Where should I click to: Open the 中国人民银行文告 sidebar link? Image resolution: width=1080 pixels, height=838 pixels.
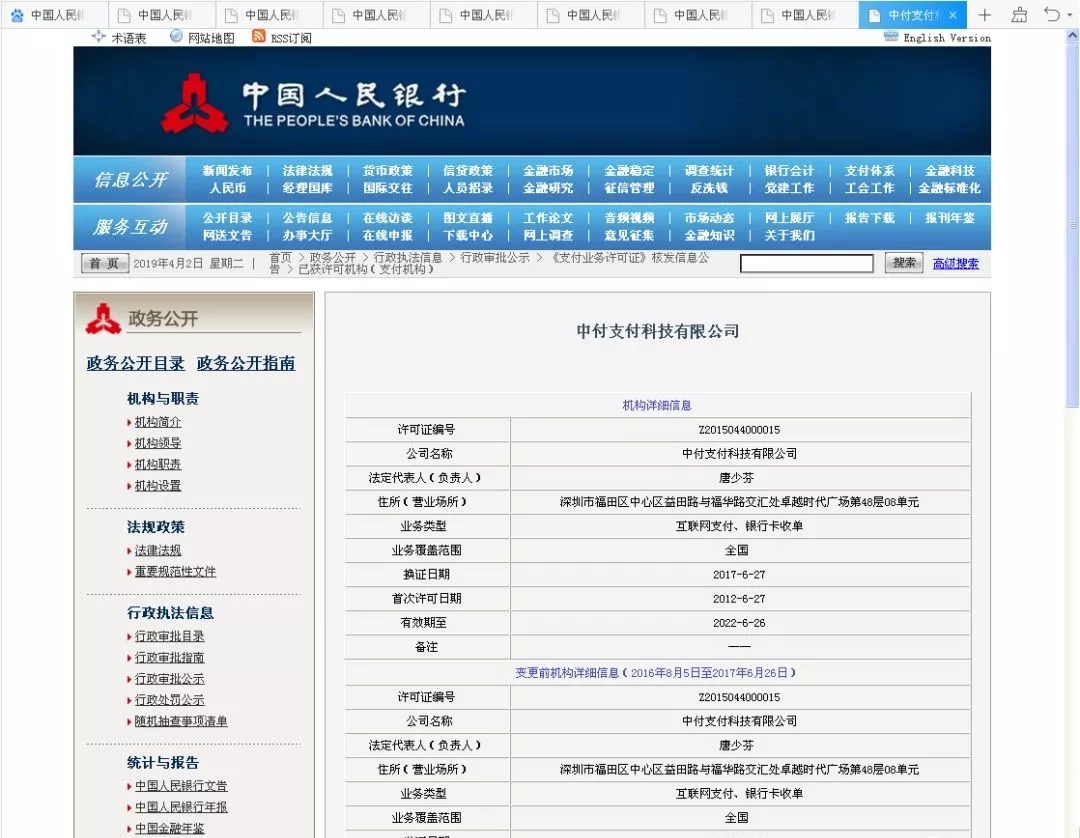click(180, 786)
